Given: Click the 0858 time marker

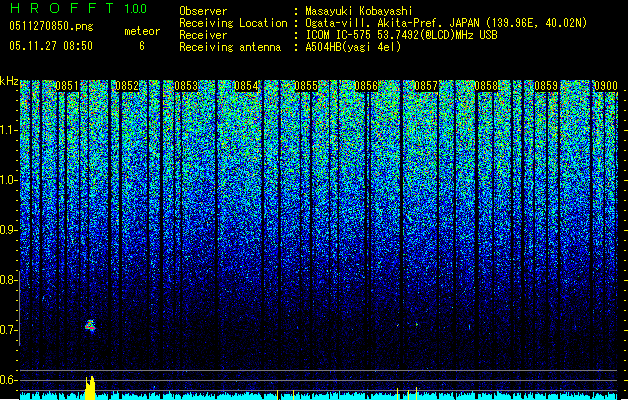Looking at the screenshot, I should (x=486, y=86).
